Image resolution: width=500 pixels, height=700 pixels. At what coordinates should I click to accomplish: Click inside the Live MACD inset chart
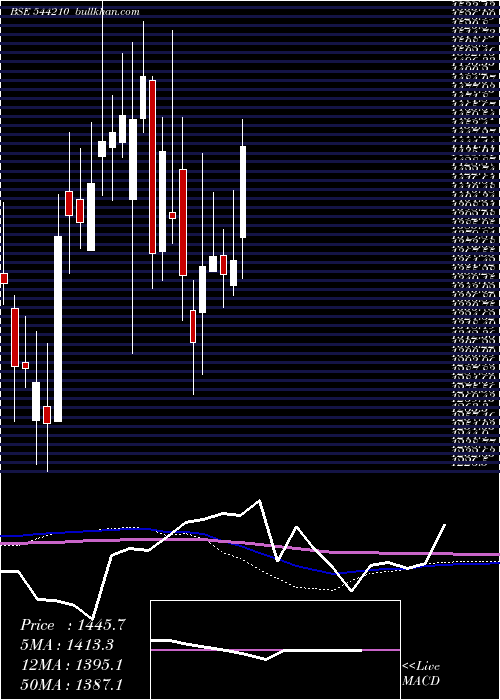click(275, 650)
